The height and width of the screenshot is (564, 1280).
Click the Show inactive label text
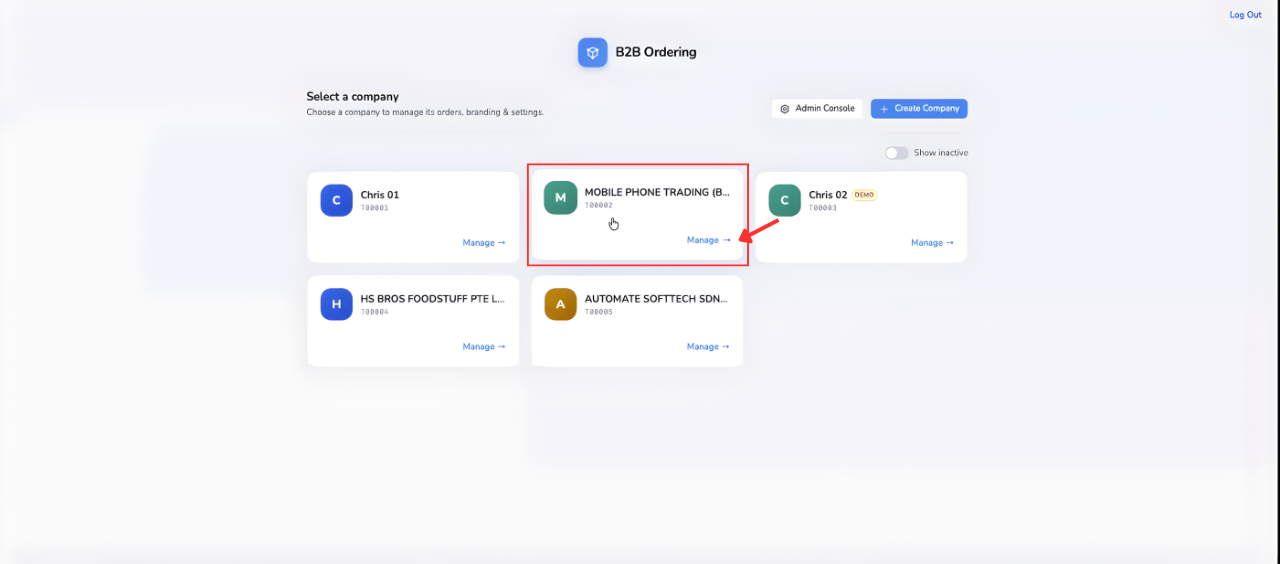[x=941, y=153]
